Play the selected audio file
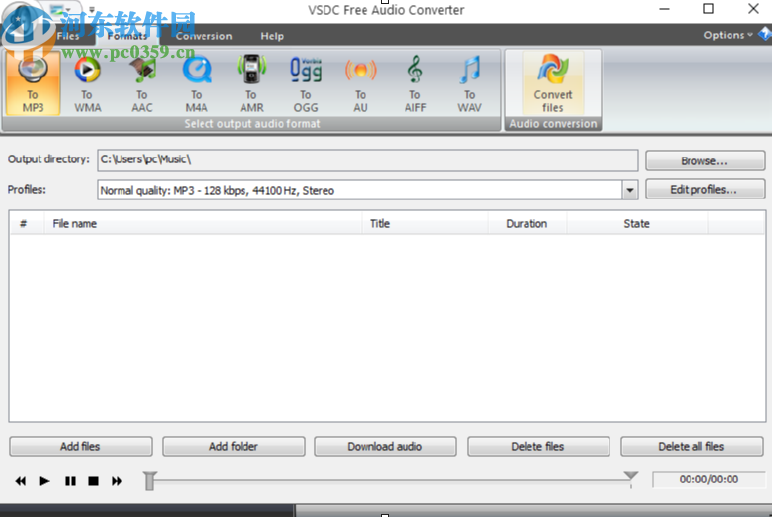 click(x=44, y=481)
